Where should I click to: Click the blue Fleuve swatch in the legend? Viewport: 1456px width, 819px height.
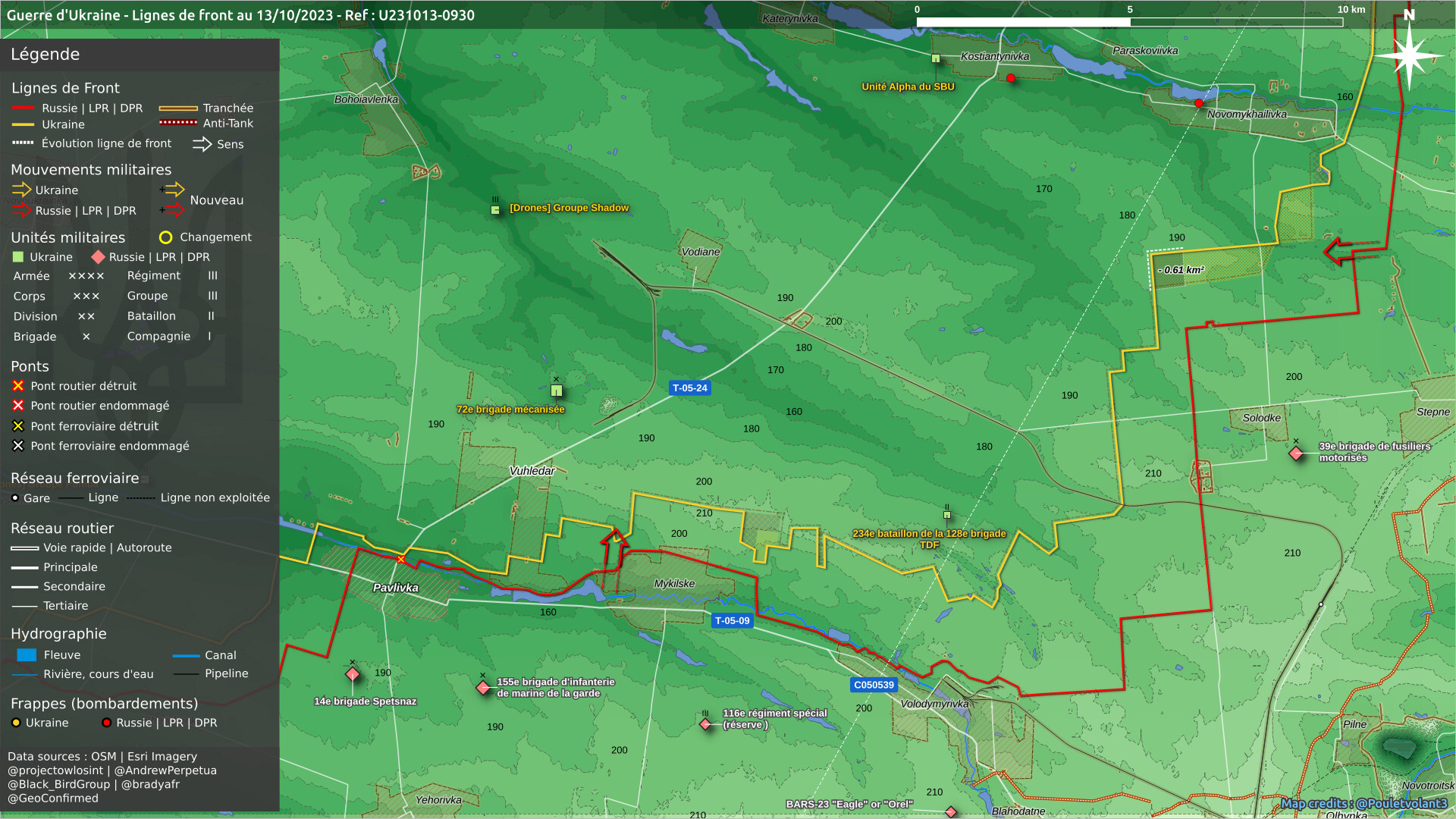pos(27,655)
